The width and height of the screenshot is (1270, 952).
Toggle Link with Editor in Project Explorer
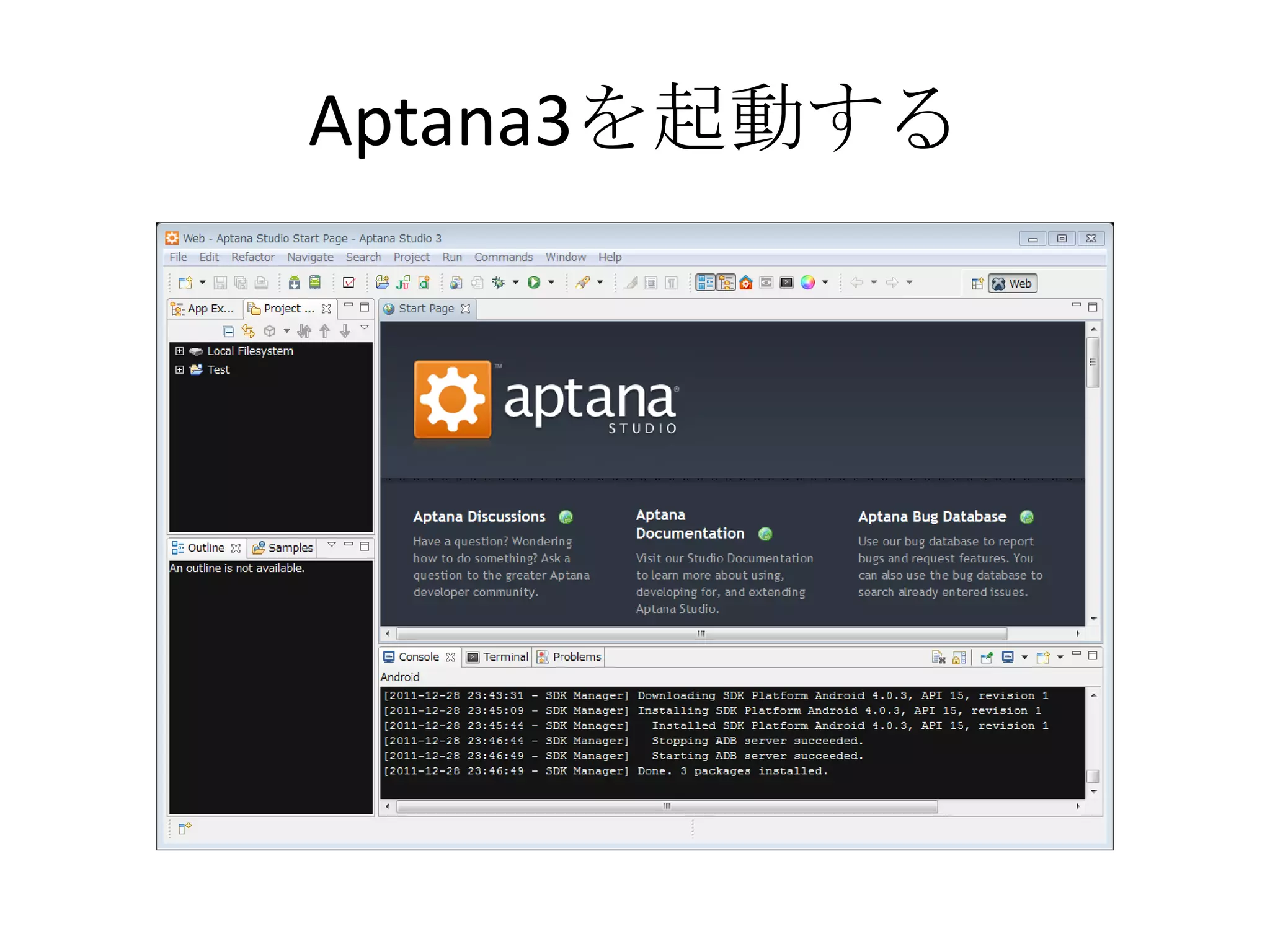[248, 332]
